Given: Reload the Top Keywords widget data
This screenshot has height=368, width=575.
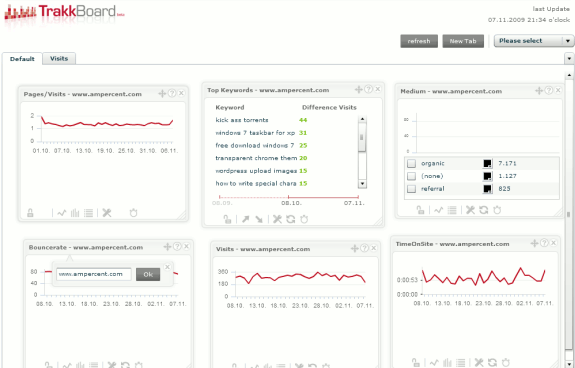Looking at the screenshot, I should point(290,219).
